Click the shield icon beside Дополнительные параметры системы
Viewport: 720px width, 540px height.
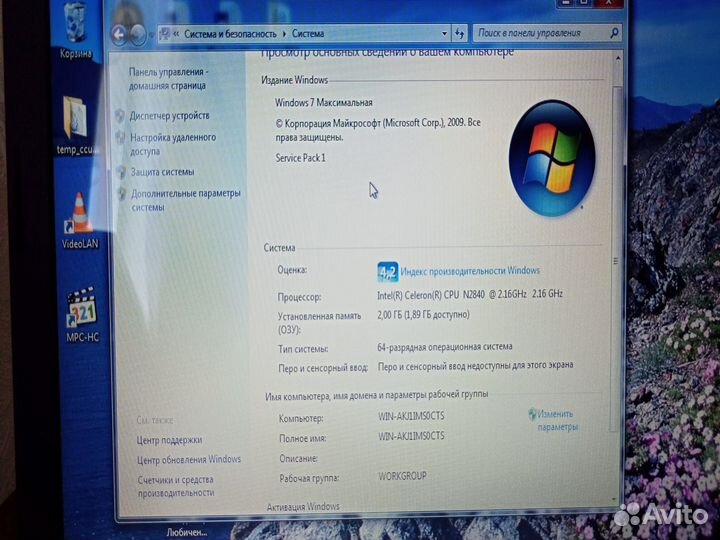click(x=122, y=193)
